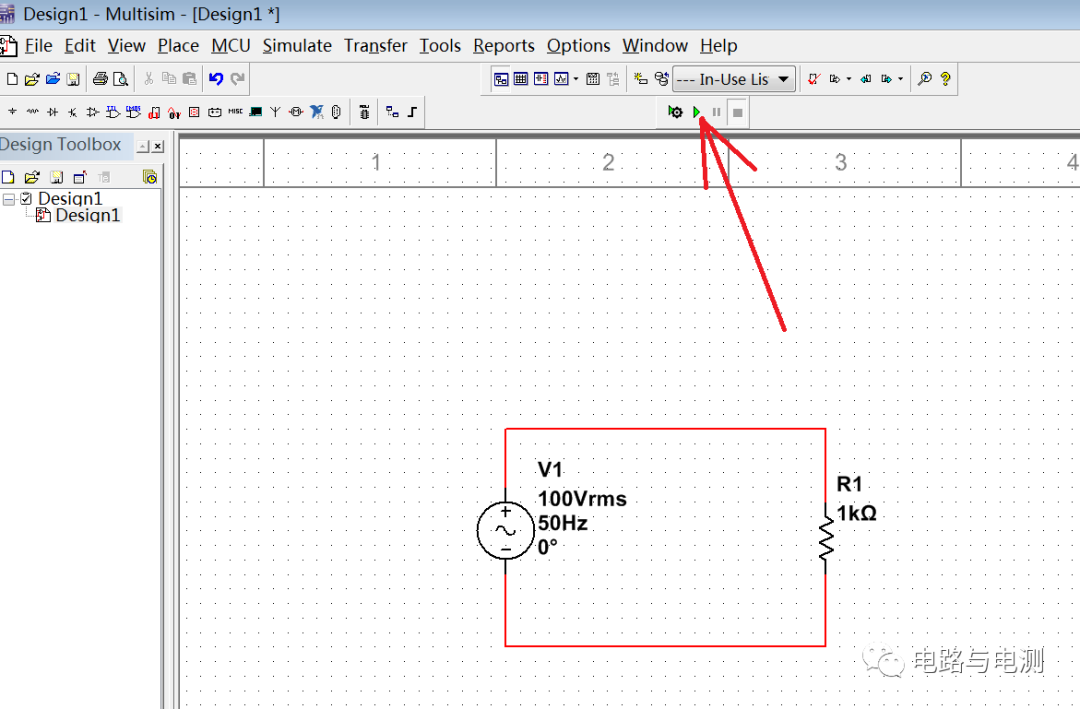Open the Reports menu

pos(503,45)
